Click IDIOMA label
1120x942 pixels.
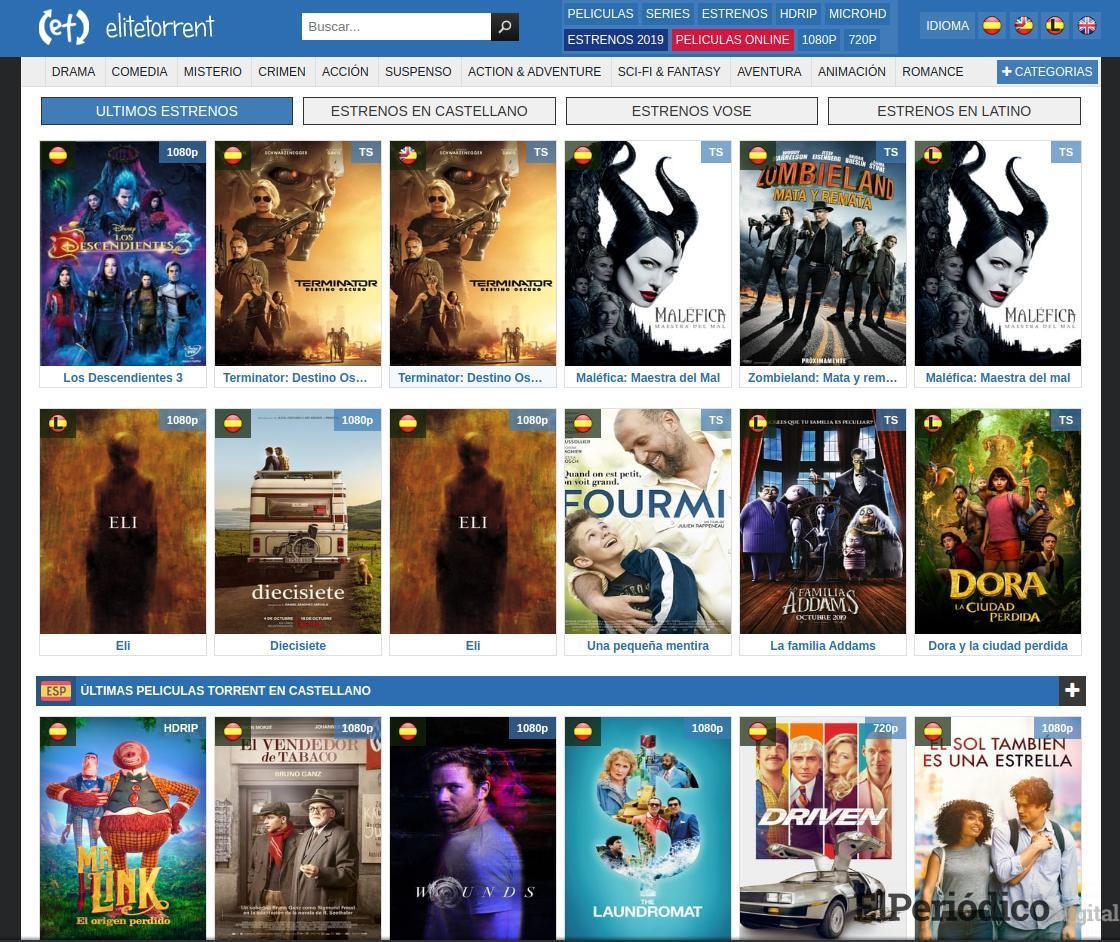coord(947,26)
